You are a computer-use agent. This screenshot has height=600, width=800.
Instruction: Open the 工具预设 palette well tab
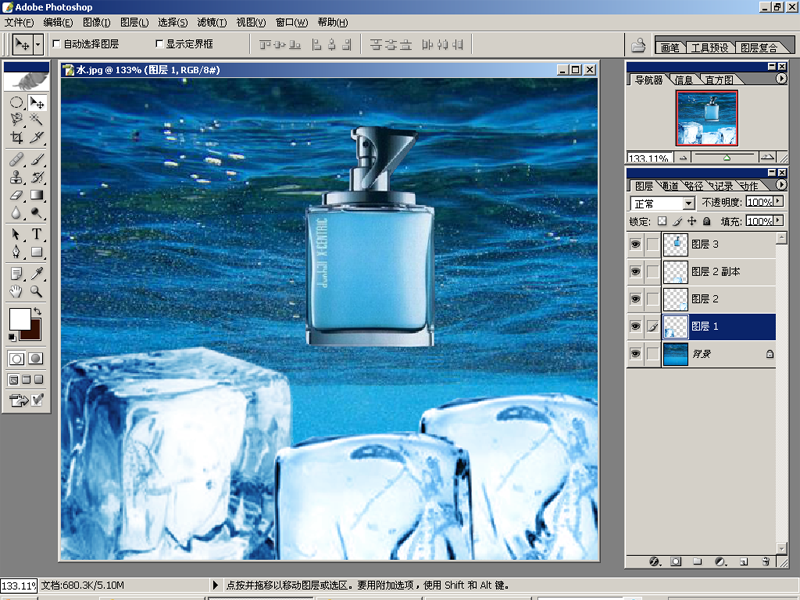[x=709, y=47]
